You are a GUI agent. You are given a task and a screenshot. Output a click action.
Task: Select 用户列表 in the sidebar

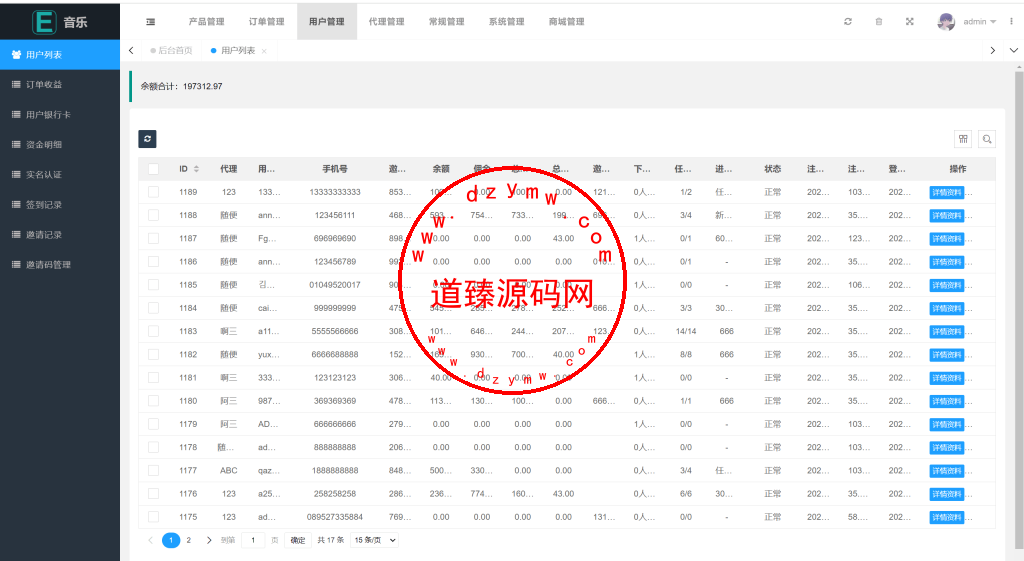coord(60,55)
